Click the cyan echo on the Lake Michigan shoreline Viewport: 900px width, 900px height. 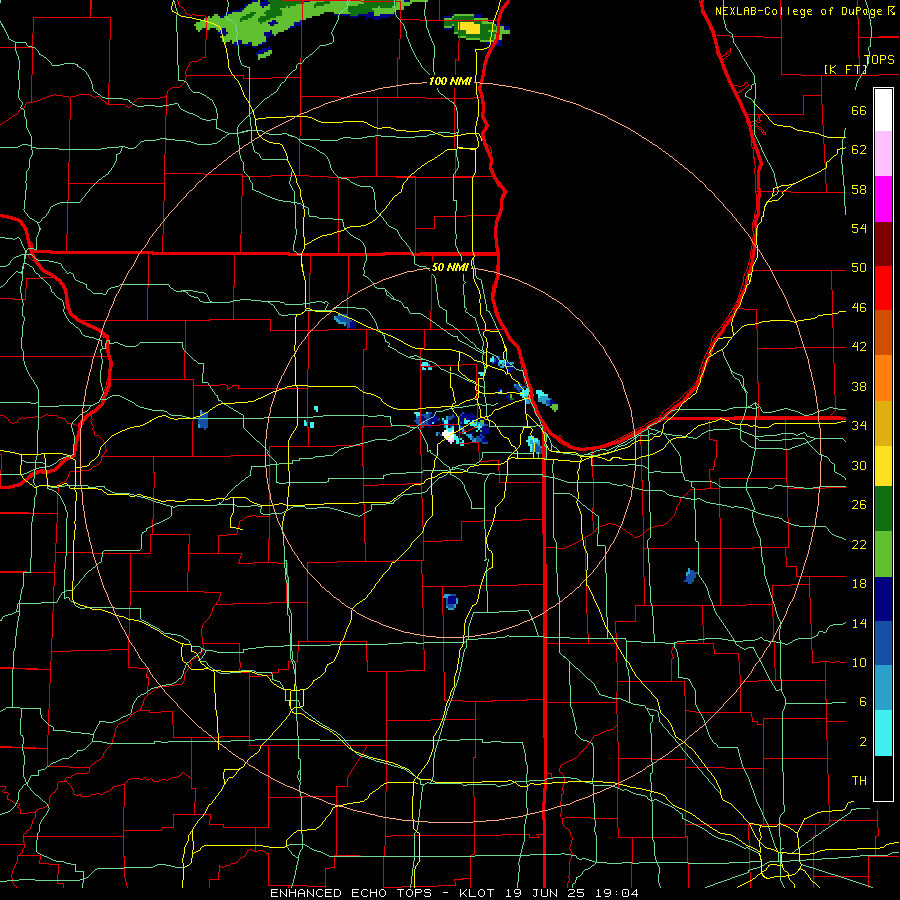coord(545,399)
